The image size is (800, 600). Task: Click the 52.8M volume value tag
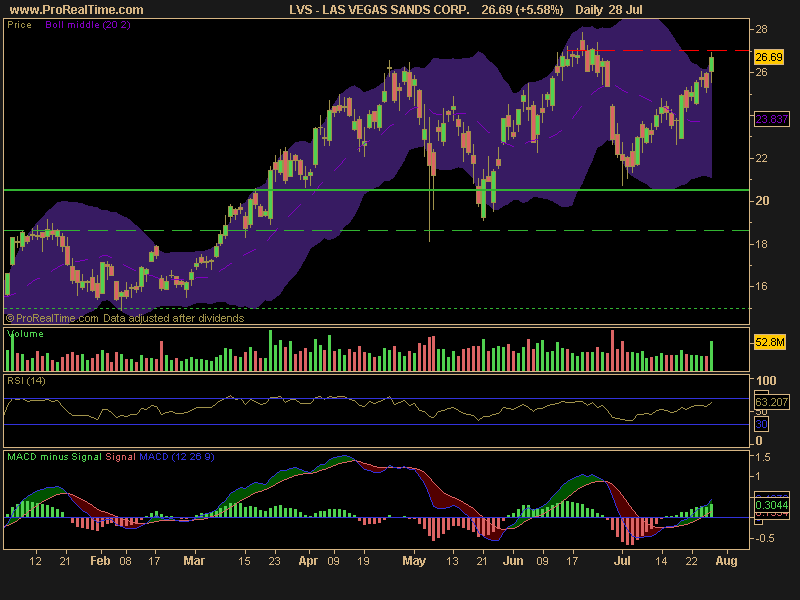tap(769, 342)
